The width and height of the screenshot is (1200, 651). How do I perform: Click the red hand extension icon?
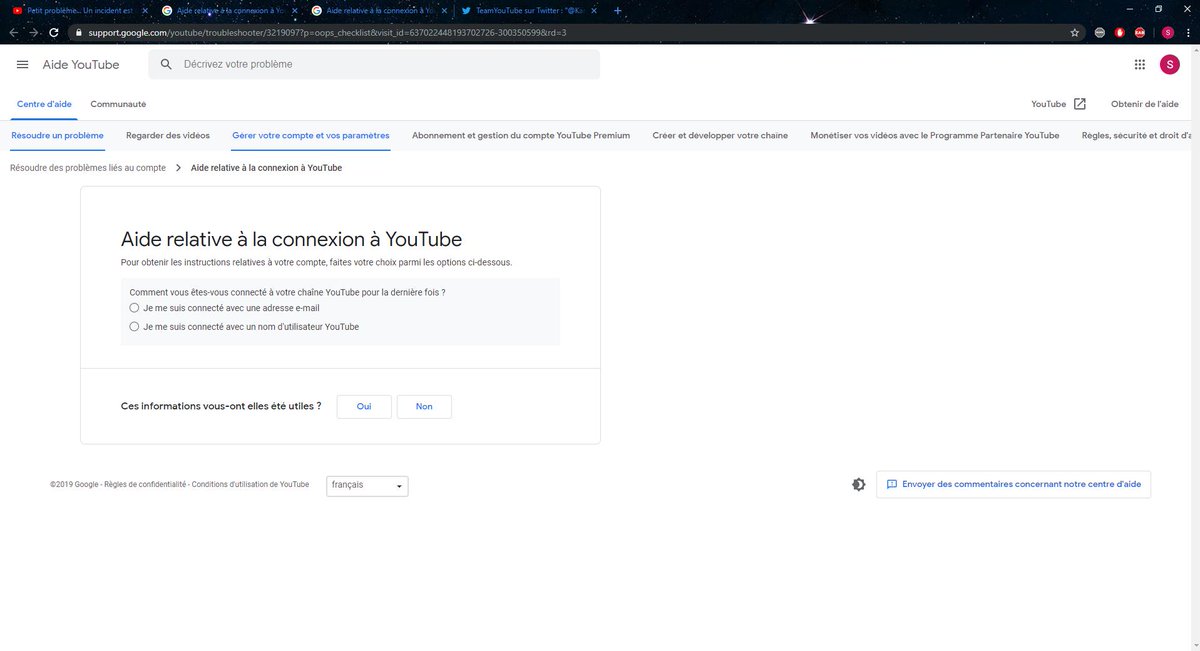[1118, 32]
